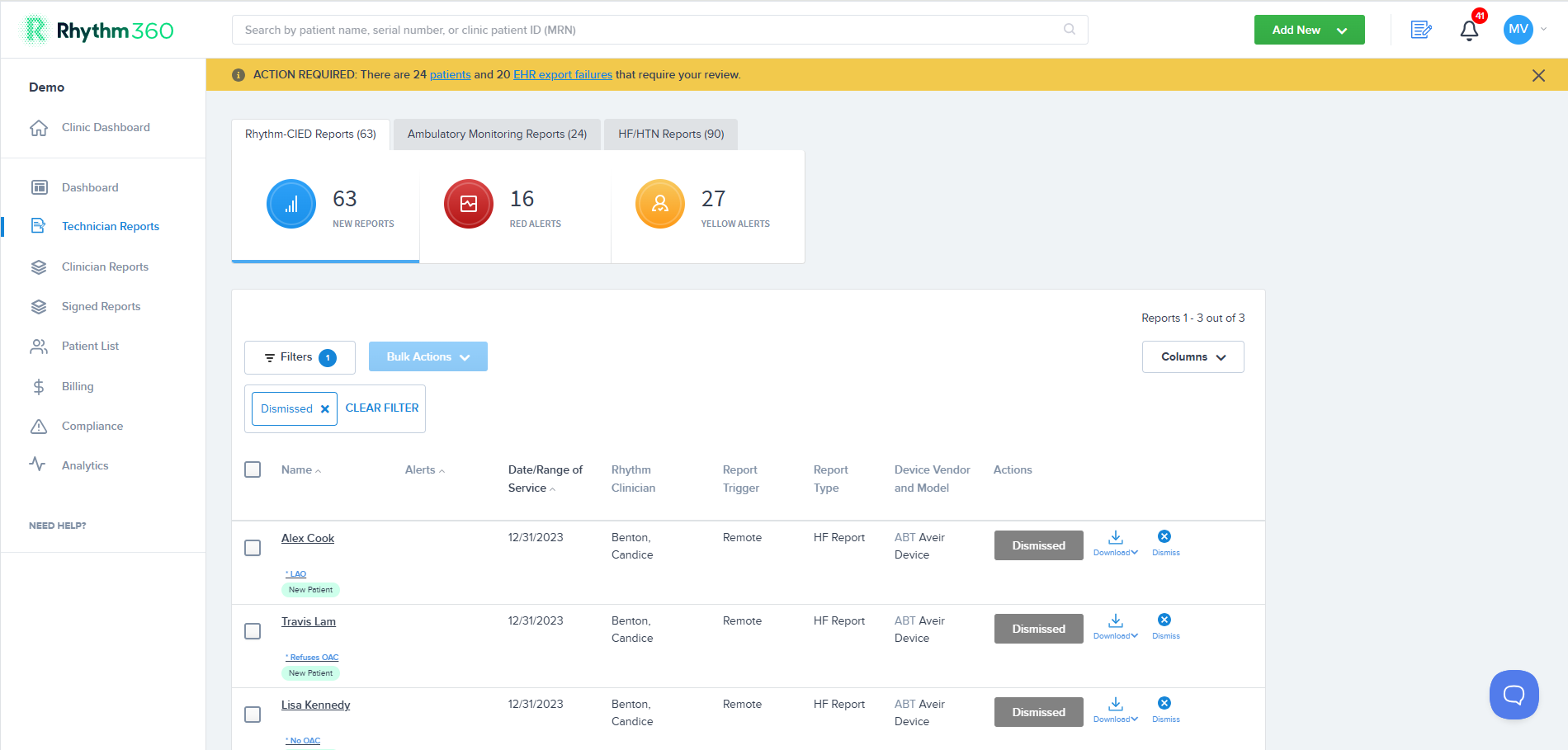Image resolution: width=1568 pixels, height=750 pixels.
Task: Click the Dismissed button for Alex Cook
Action: [1038, 545]
